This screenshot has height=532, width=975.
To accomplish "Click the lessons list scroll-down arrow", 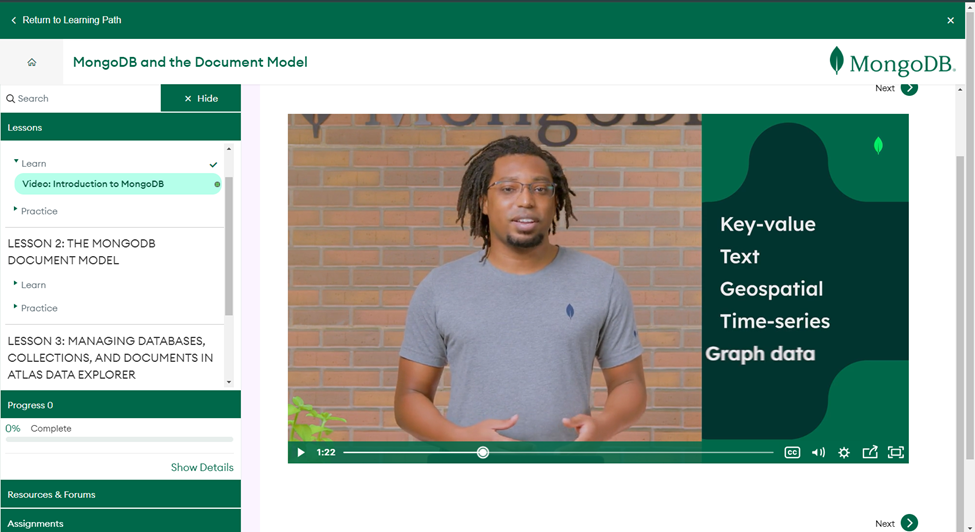I will pos(229,382).
